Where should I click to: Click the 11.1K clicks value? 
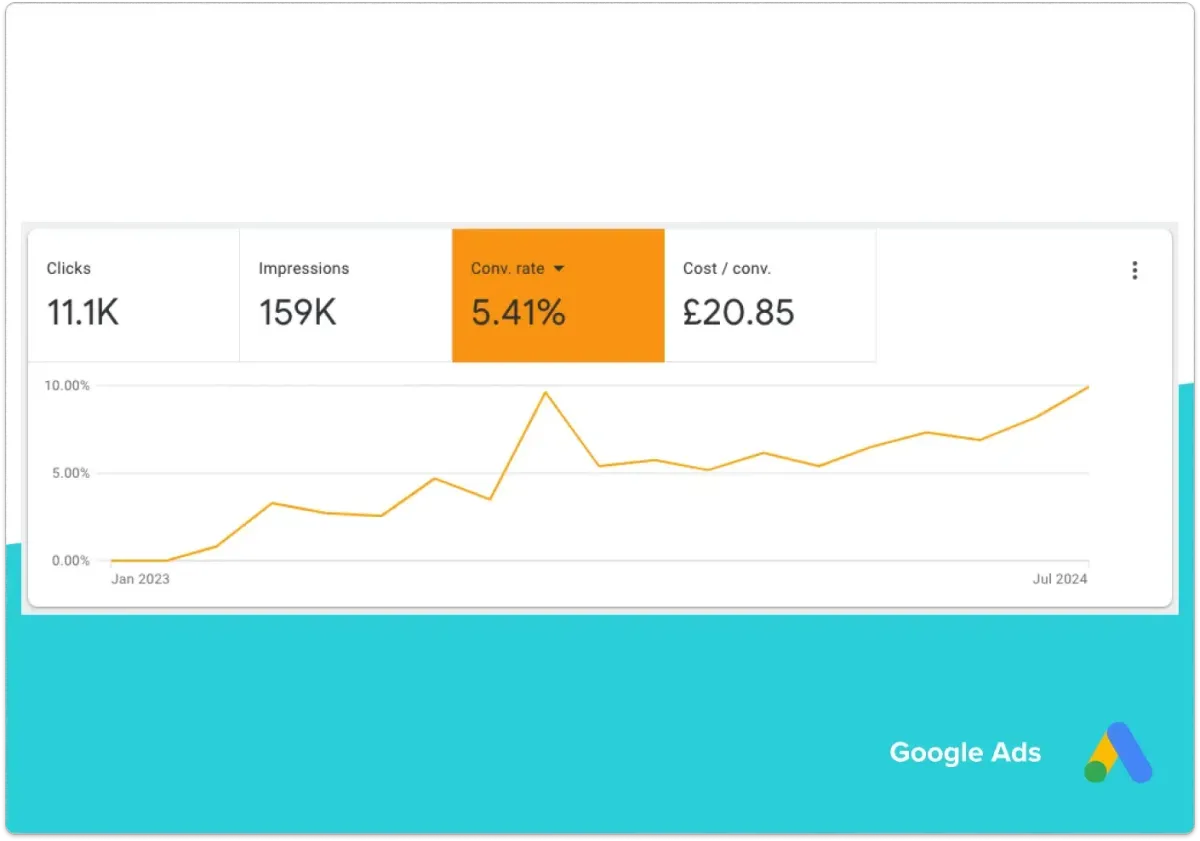pos(83,313)
